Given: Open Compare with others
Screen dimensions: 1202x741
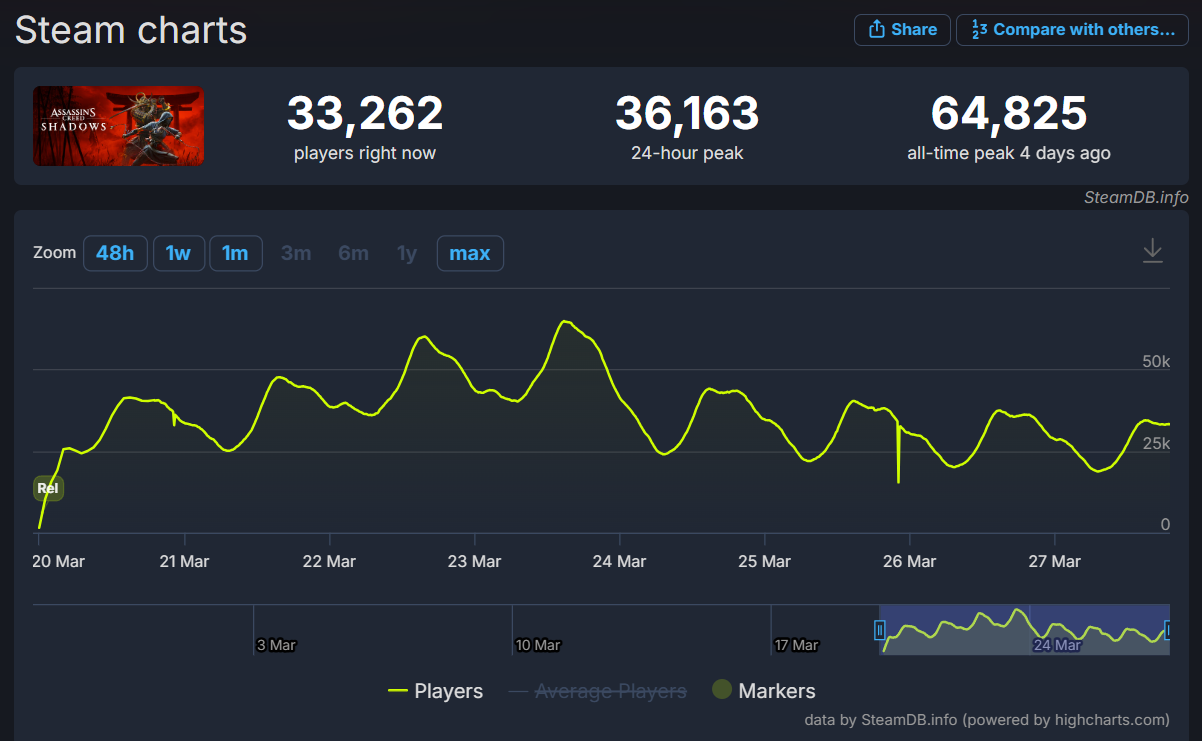Looking at the screenshot, I should [1072, 30].
